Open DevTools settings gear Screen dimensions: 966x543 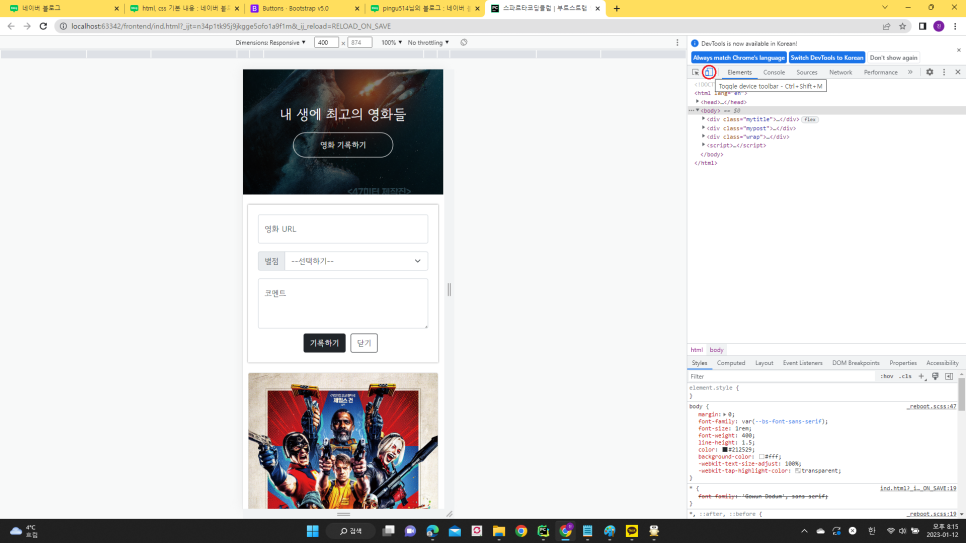pos(930,72)
